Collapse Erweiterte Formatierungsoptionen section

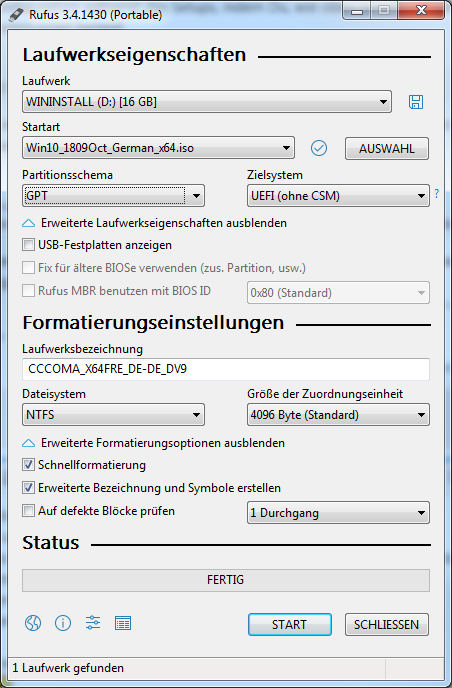154,443
